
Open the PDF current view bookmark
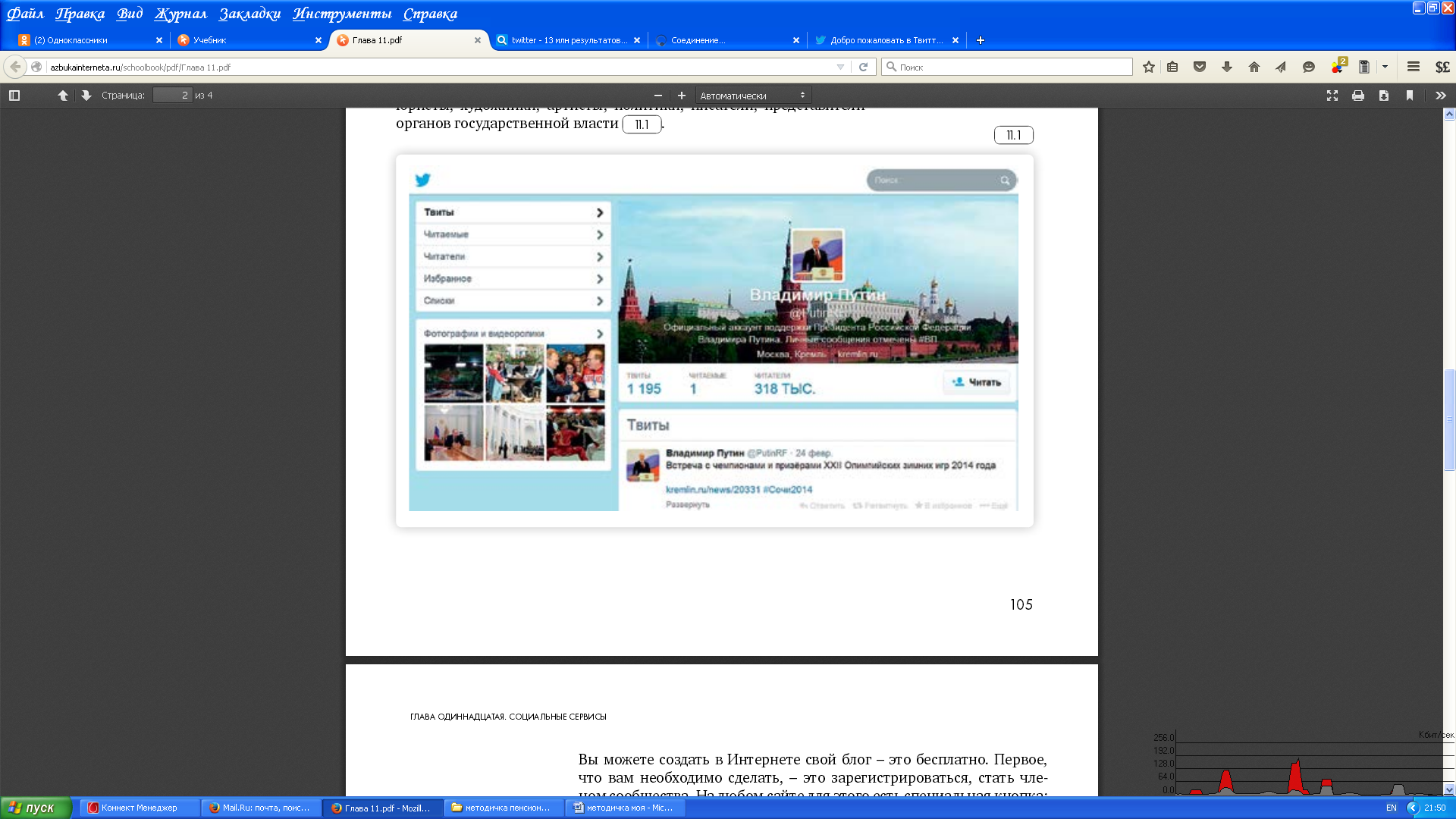[x=1410, y=96]
